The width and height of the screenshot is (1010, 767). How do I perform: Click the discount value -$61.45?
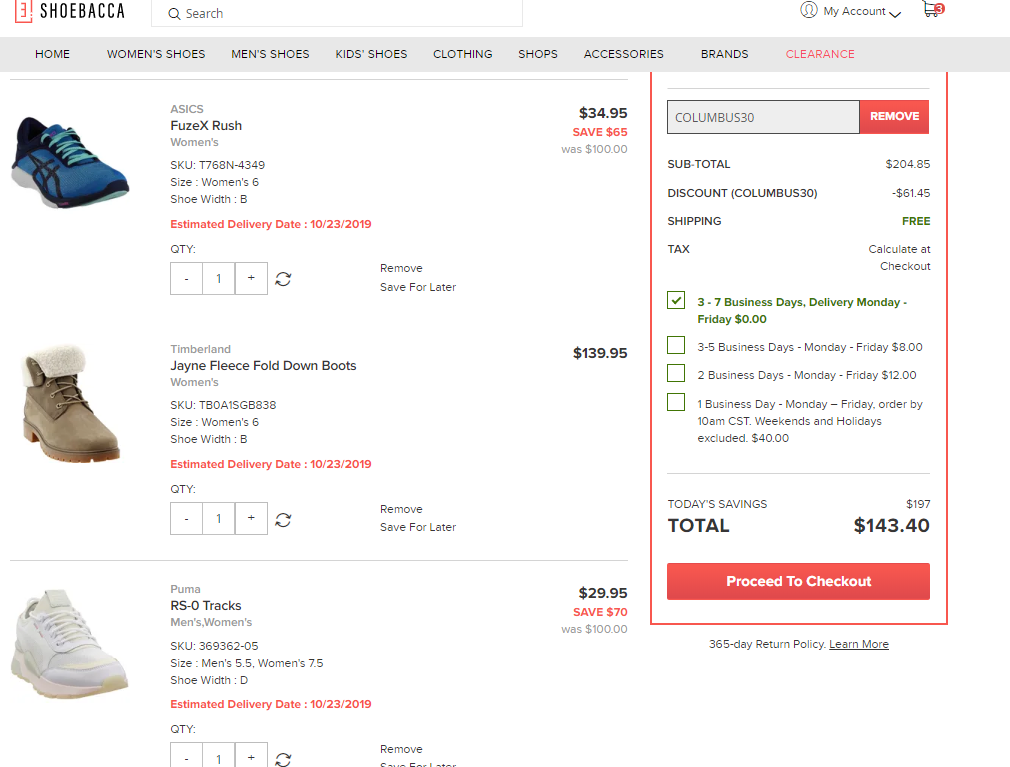tap(911, 193)
